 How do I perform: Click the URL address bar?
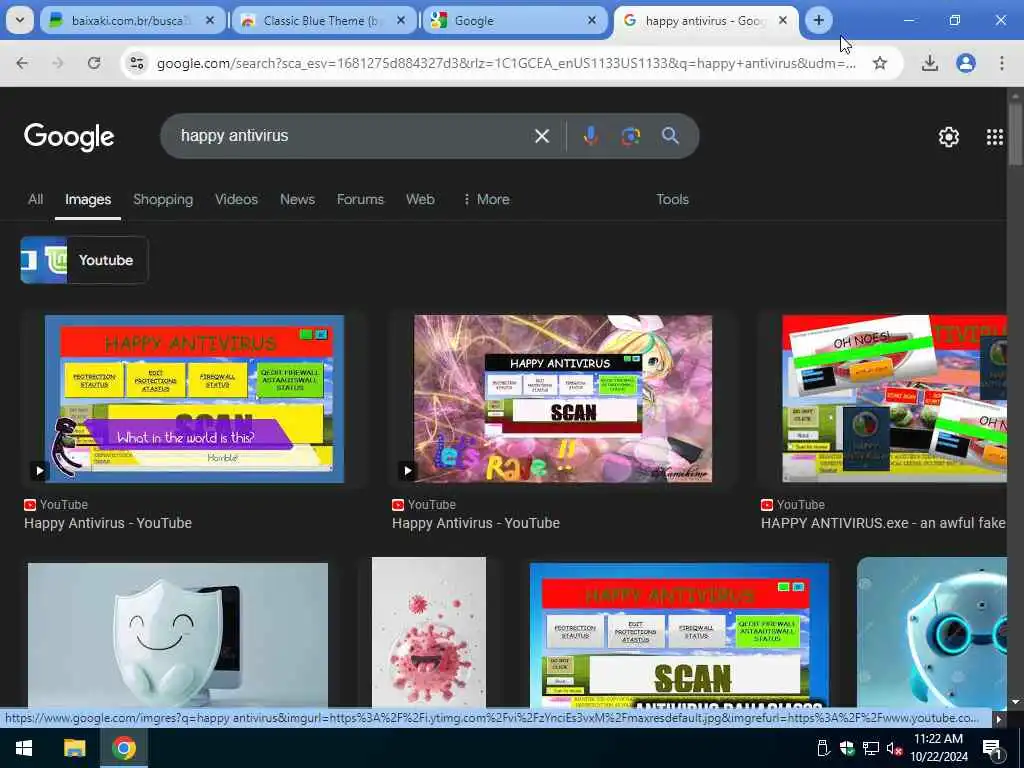pos(506,63)
